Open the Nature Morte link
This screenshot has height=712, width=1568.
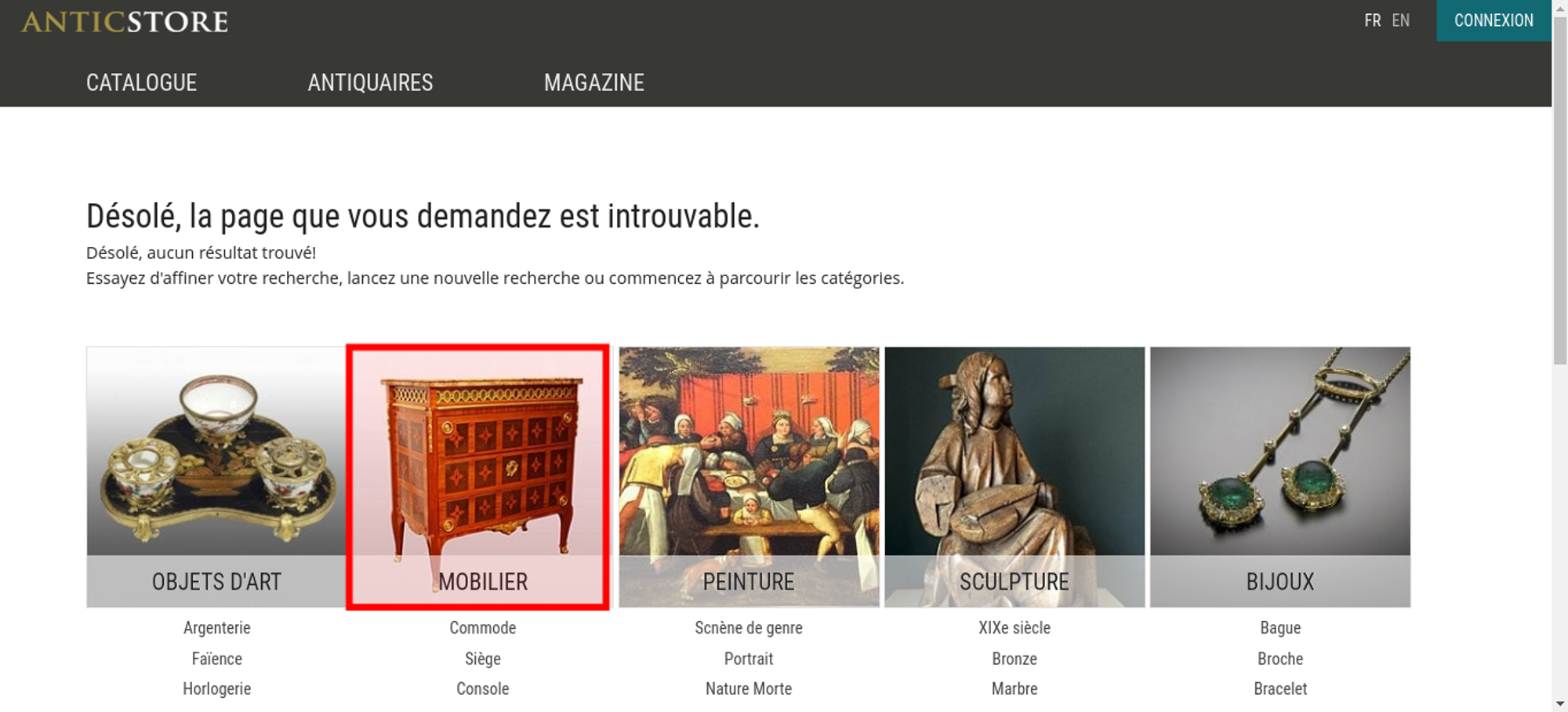coord(749,688)
